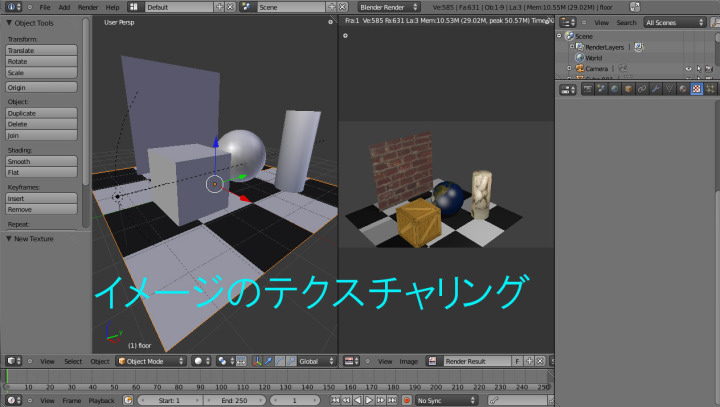This screenshot has width=720, height=407.
Task: Open the Modifiers wrench tab icon
Action: (x=655, y=89)
